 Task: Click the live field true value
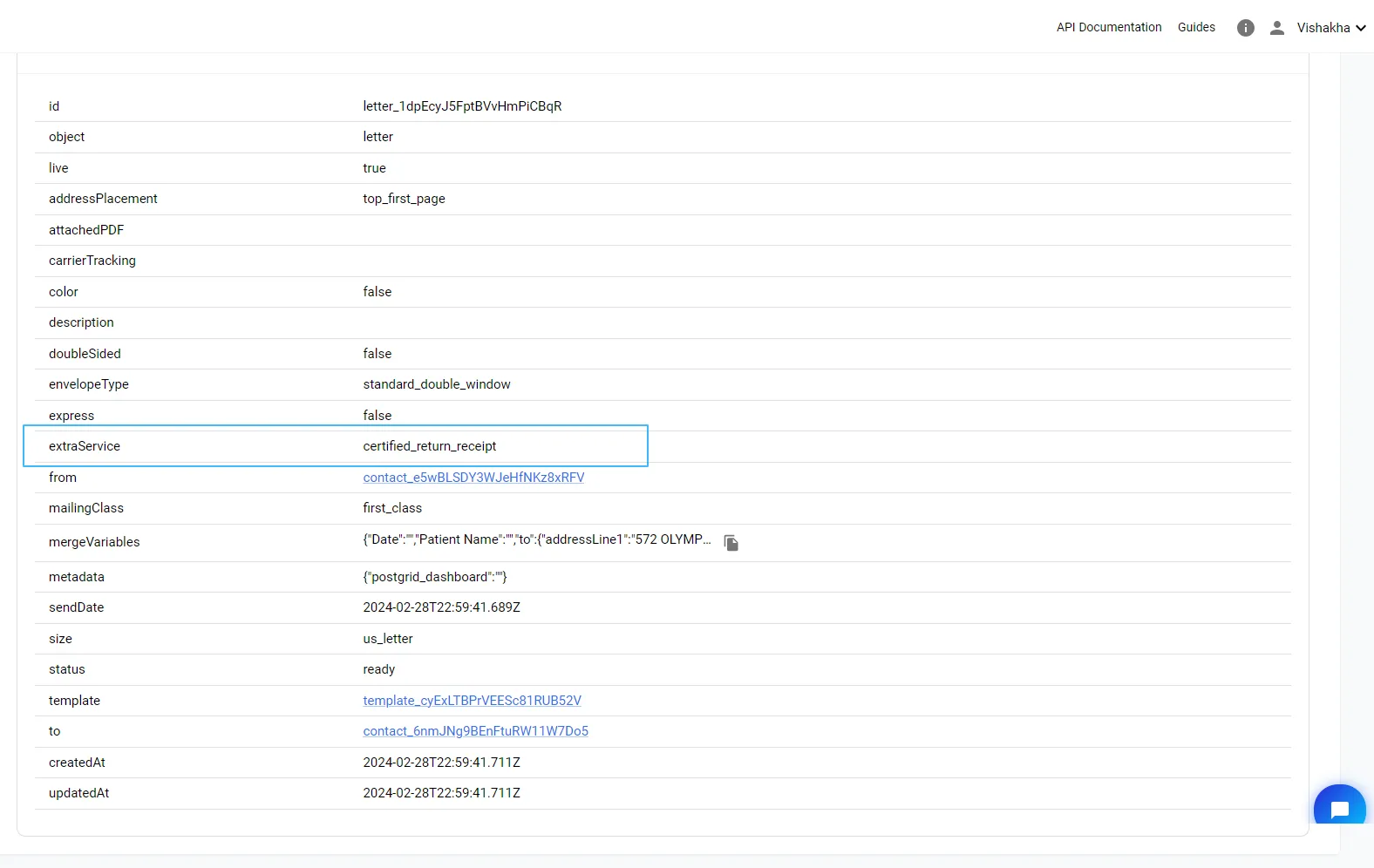pos(374,168)
